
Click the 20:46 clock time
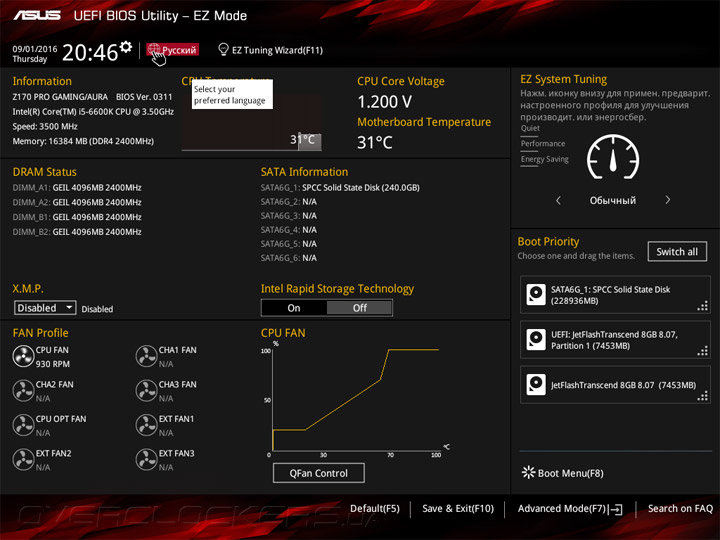pos(90,52)
